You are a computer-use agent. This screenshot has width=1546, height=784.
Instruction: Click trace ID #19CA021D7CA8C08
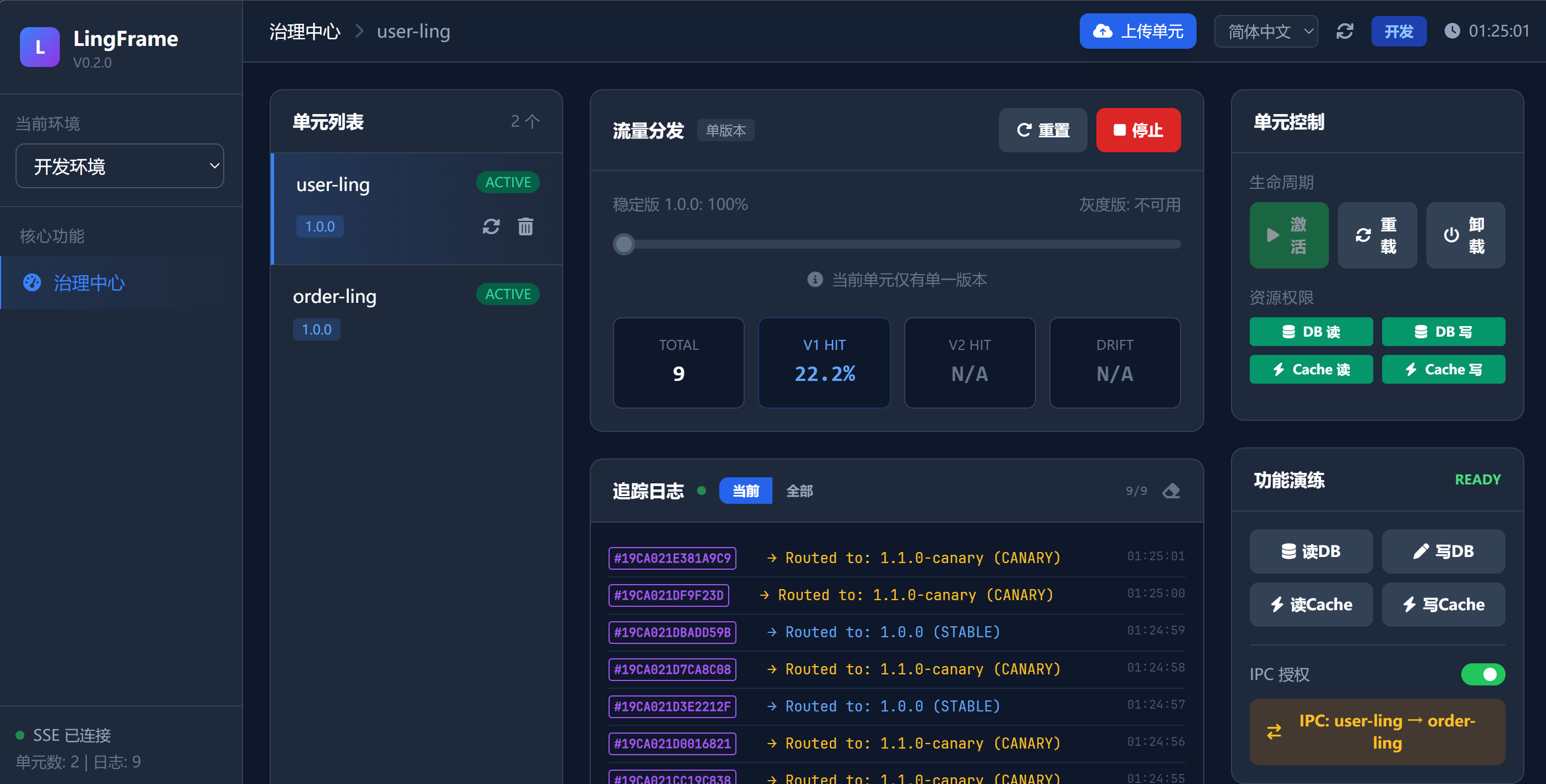click(672, 669)
